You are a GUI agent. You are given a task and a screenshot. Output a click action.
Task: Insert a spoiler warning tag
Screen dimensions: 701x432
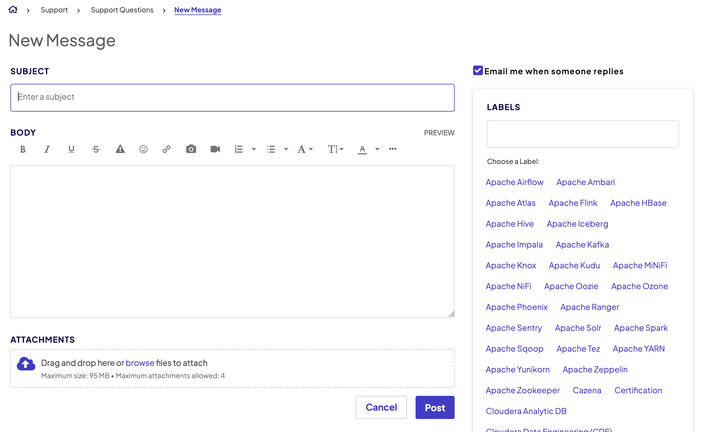click(120, 149)
